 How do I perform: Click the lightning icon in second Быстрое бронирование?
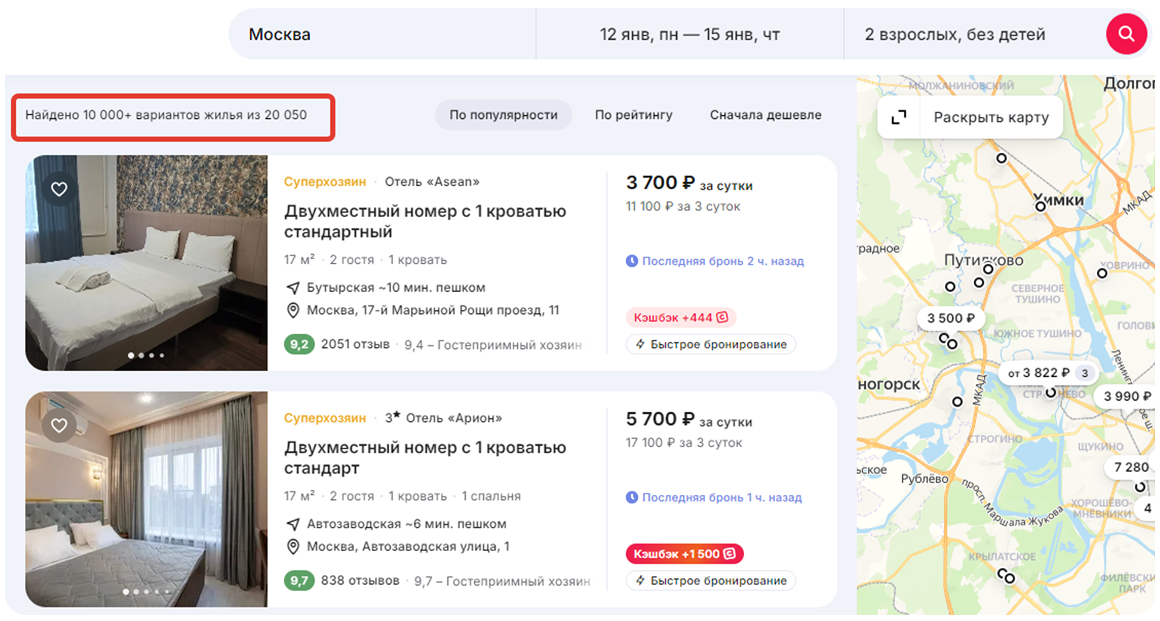639,581
